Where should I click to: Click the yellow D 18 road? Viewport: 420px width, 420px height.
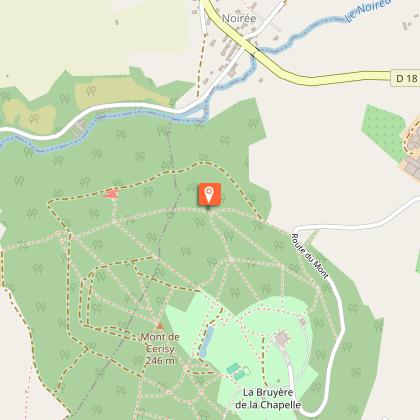click(x=333, y=78)
